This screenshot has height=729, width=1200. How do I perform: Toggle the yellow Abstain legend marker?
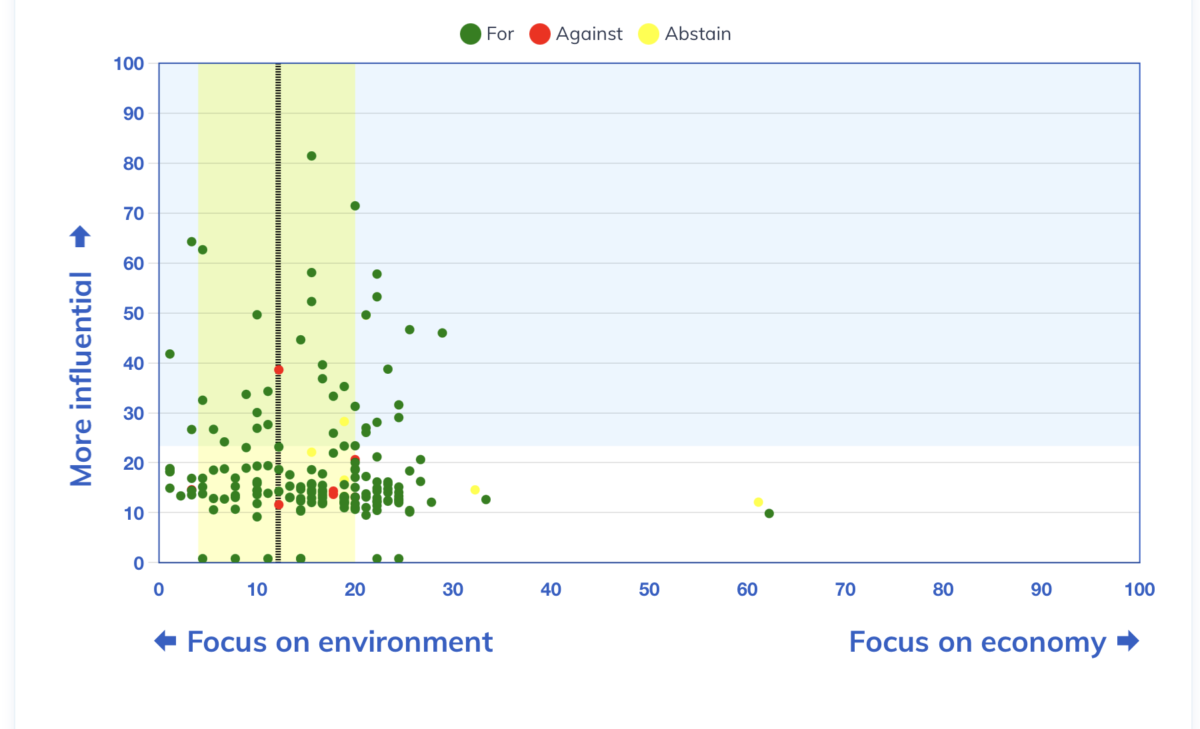click(x=648, y=34)
